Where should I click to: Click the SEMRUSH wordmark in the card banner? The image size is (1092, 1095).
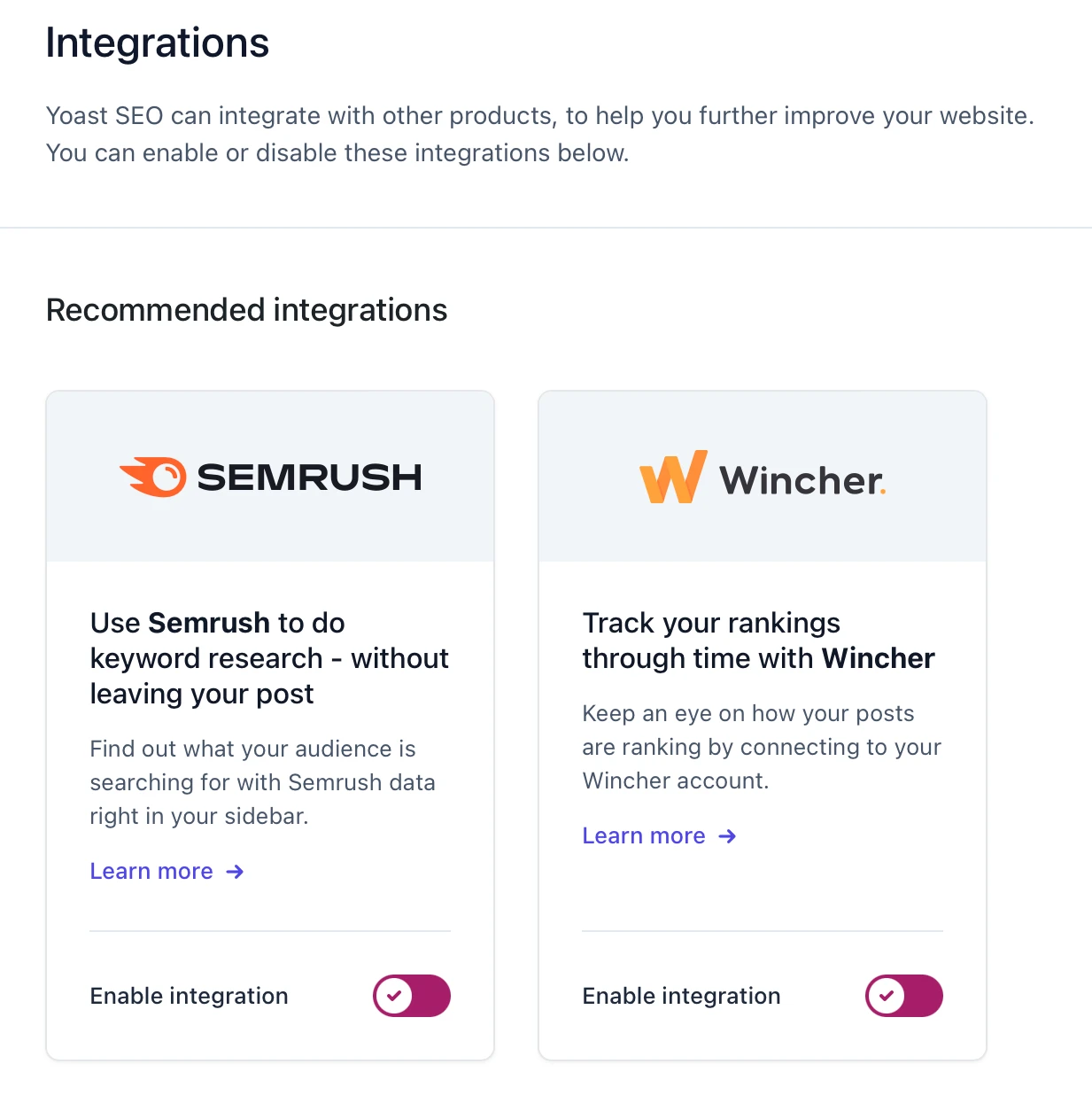tap(309, 478)
